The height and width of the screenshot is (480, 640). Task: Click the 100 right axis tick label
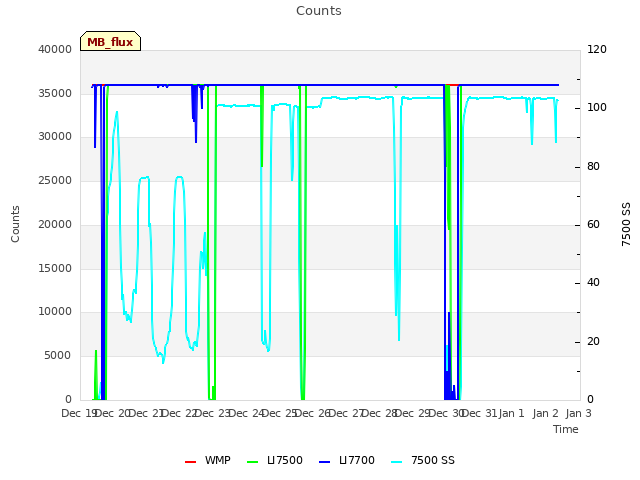[597, 108]
